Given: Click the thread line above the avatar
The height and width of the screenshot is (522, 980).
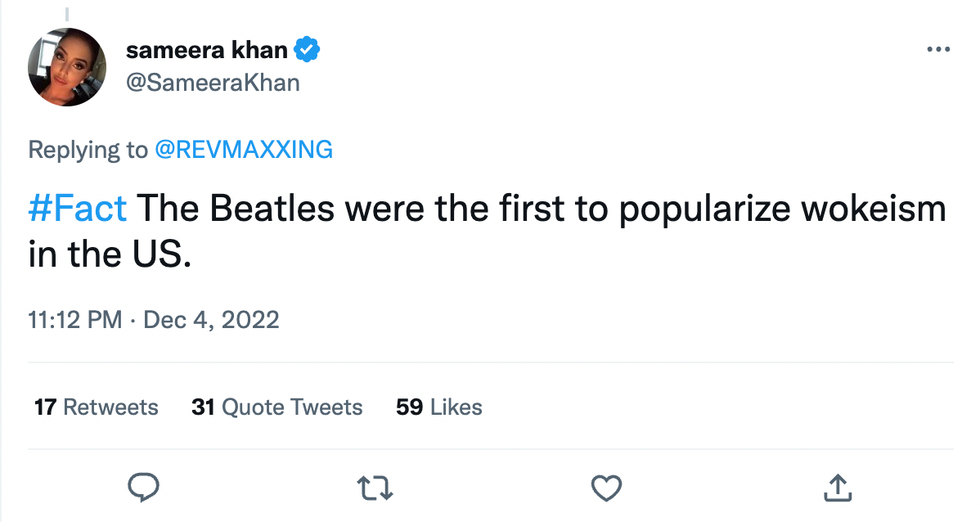Looking at the screenshot, I should tap(66, 12).
